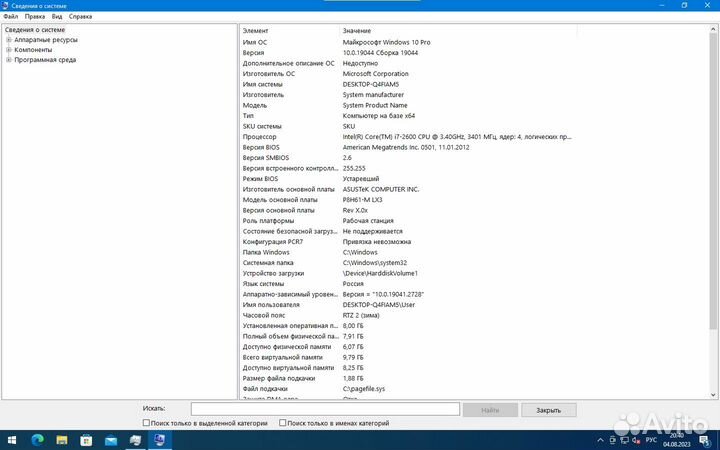
Task: Open Microsoft Store from the taskbar
Action: [x=86, y=440]
